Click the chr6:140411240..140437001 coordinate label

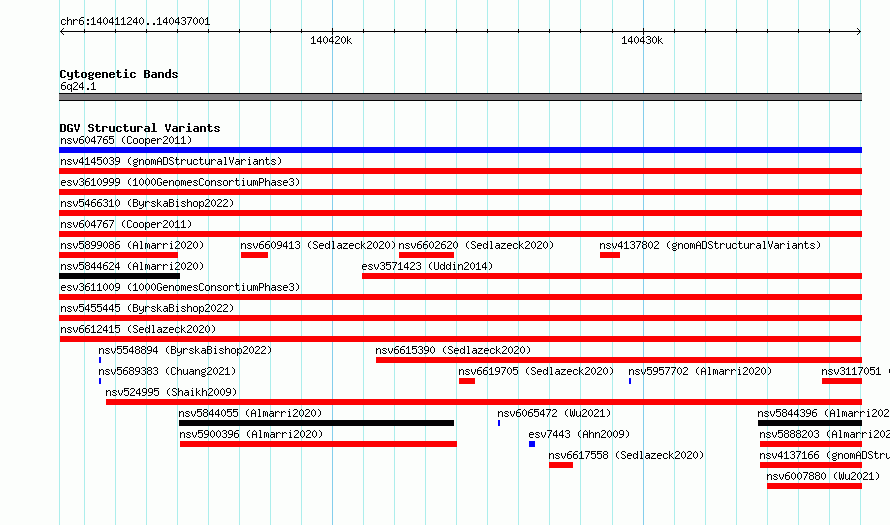tap(135, 22)
